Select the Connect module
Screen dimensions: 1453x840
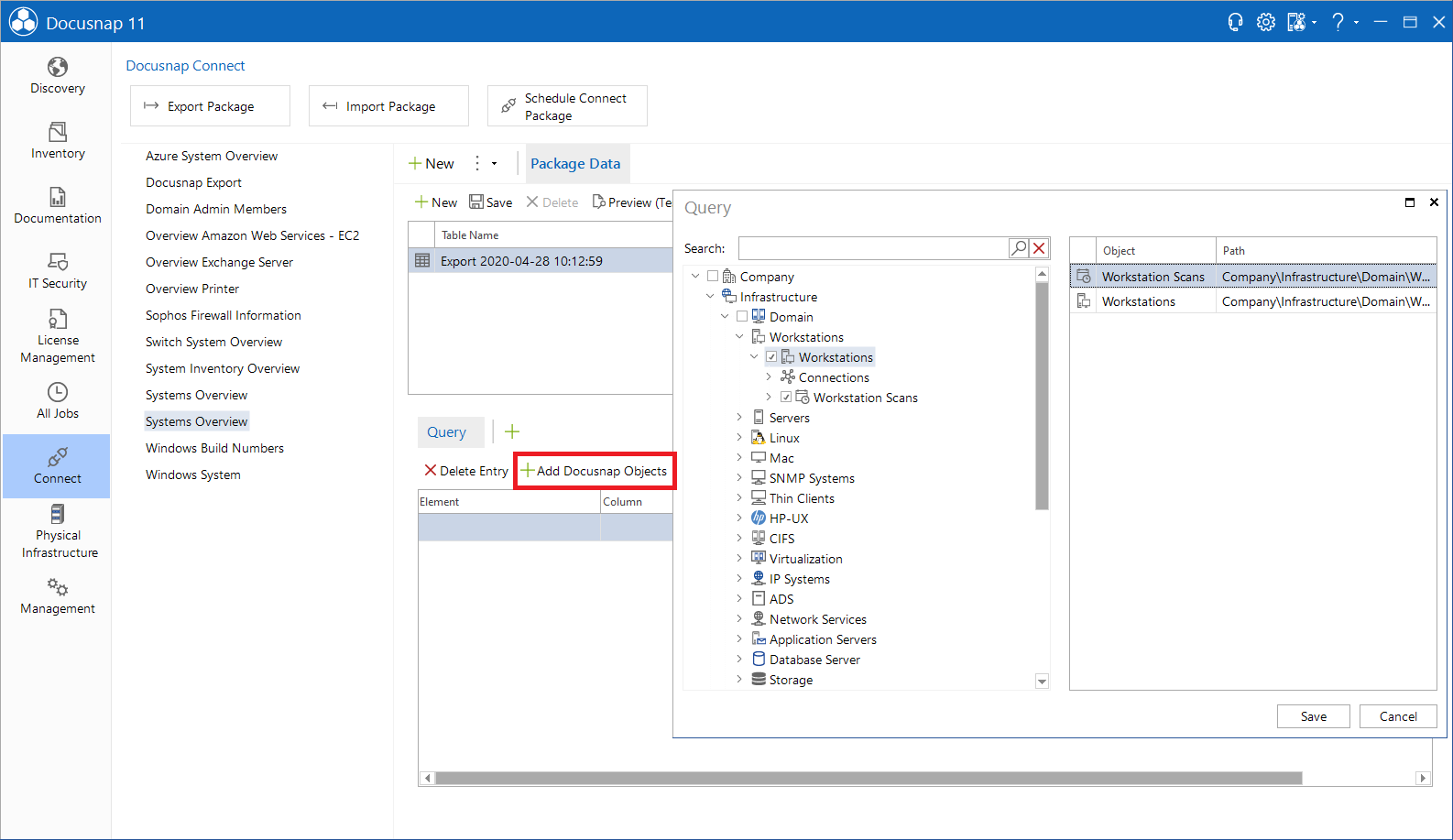pyautogui.click(x=57, y=466)
